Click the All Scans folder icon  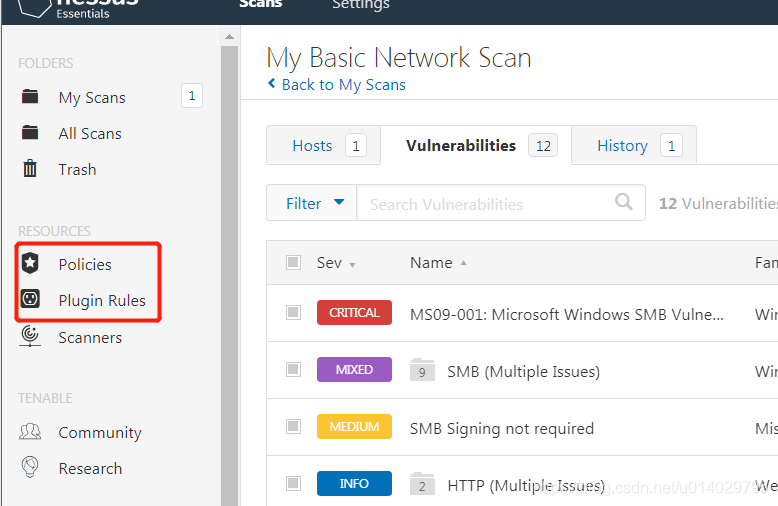pos(30,132)
